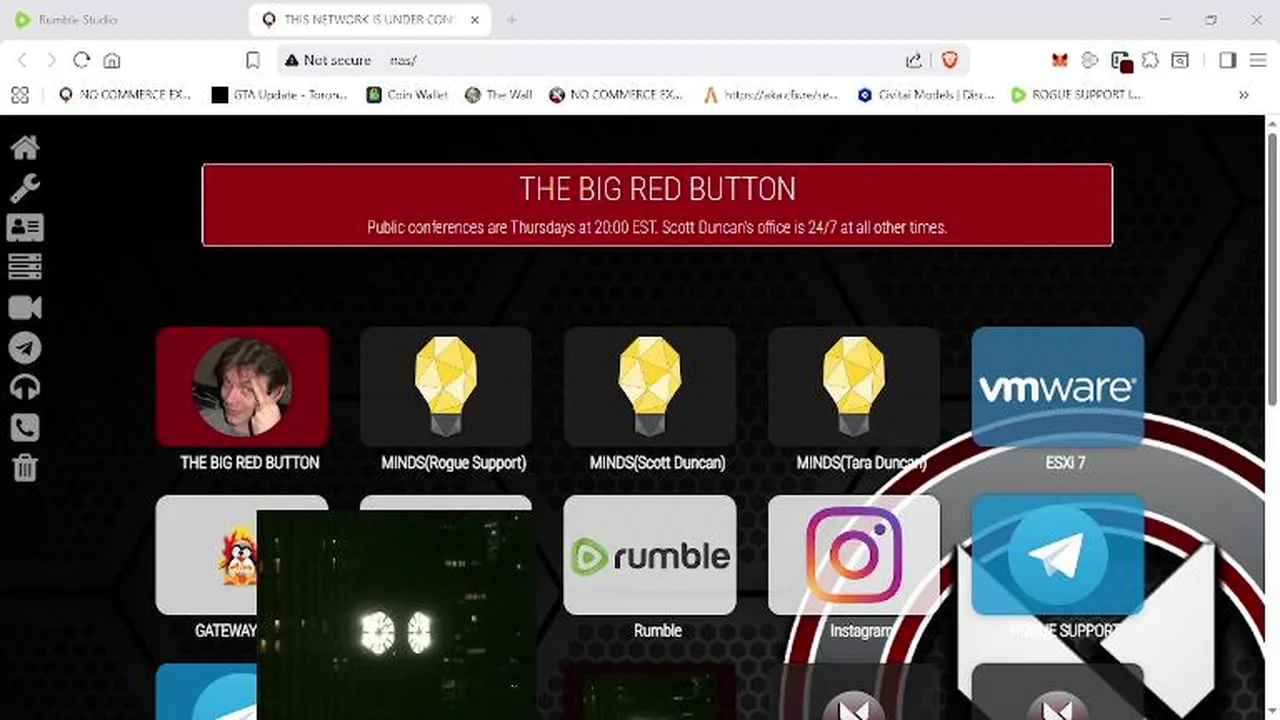Open the wrench tools icon in sidebar
1280x720 pixels.
(x=25, y=188)
